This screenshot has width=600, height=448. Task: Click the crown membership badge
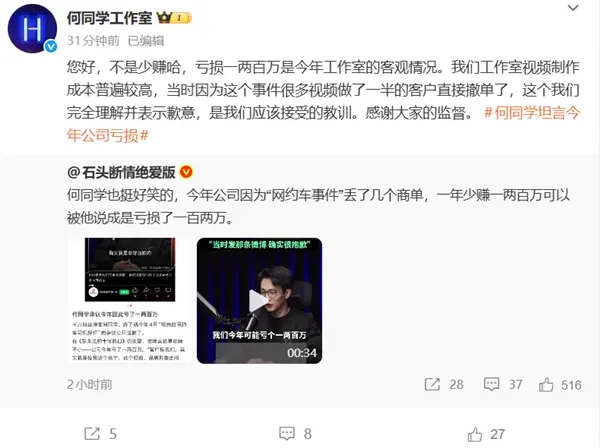(174, 18)
